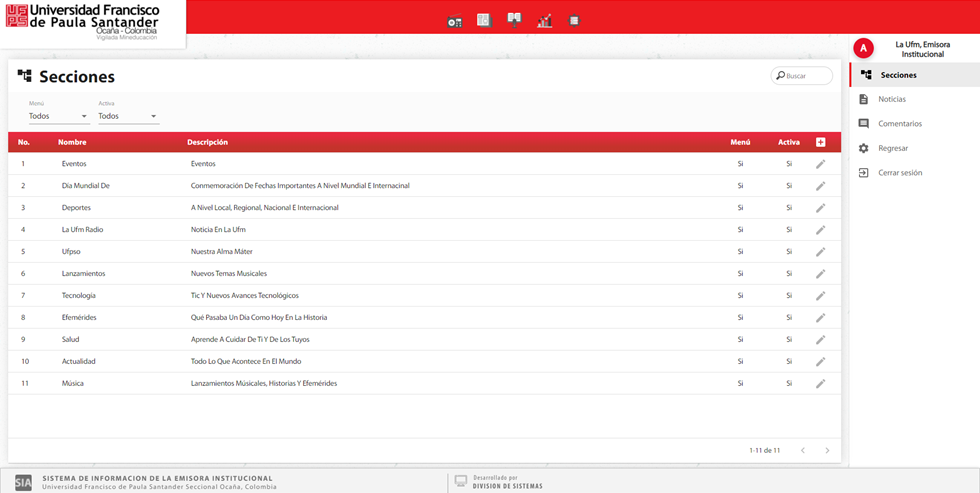The width and height of the screenshot is (980, 493).
Task: Click the radio icon in top bar
Action: point(455,21)
